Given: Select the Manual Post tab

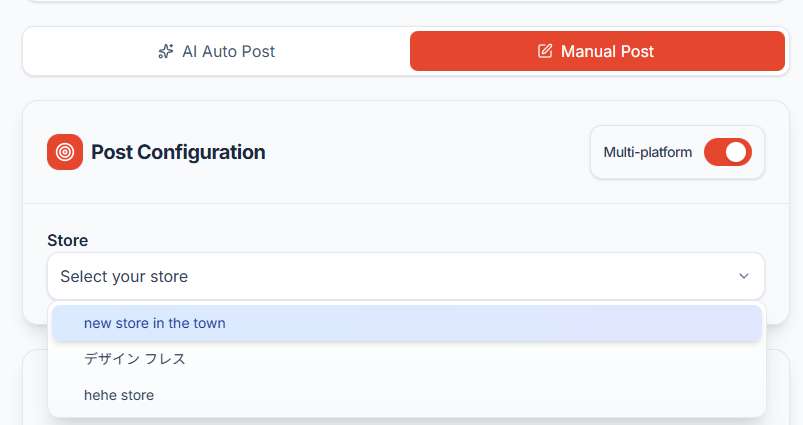Looking at the screenshot, I should tap(597, 51).
